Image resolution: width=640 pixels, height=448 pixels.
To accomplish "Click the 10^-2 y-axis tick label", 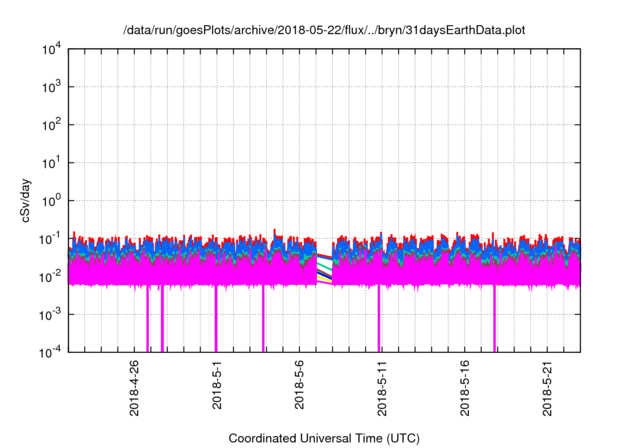I will tap(51, 277).
